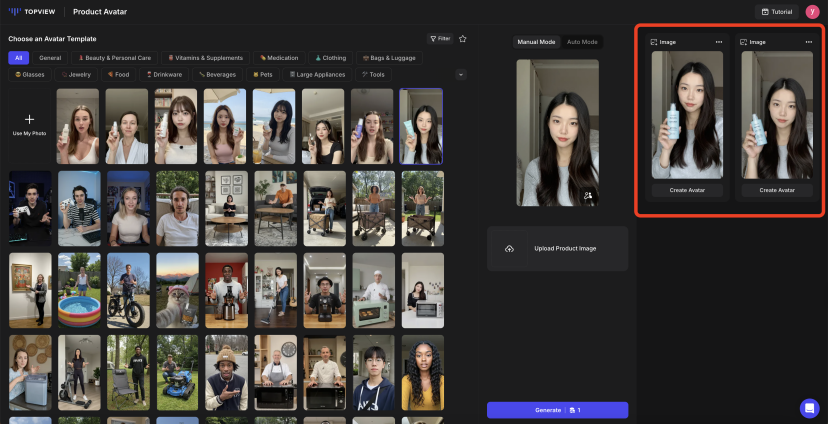
Task: Click the plus icon for Use My Photo
Action: [29, 119]
